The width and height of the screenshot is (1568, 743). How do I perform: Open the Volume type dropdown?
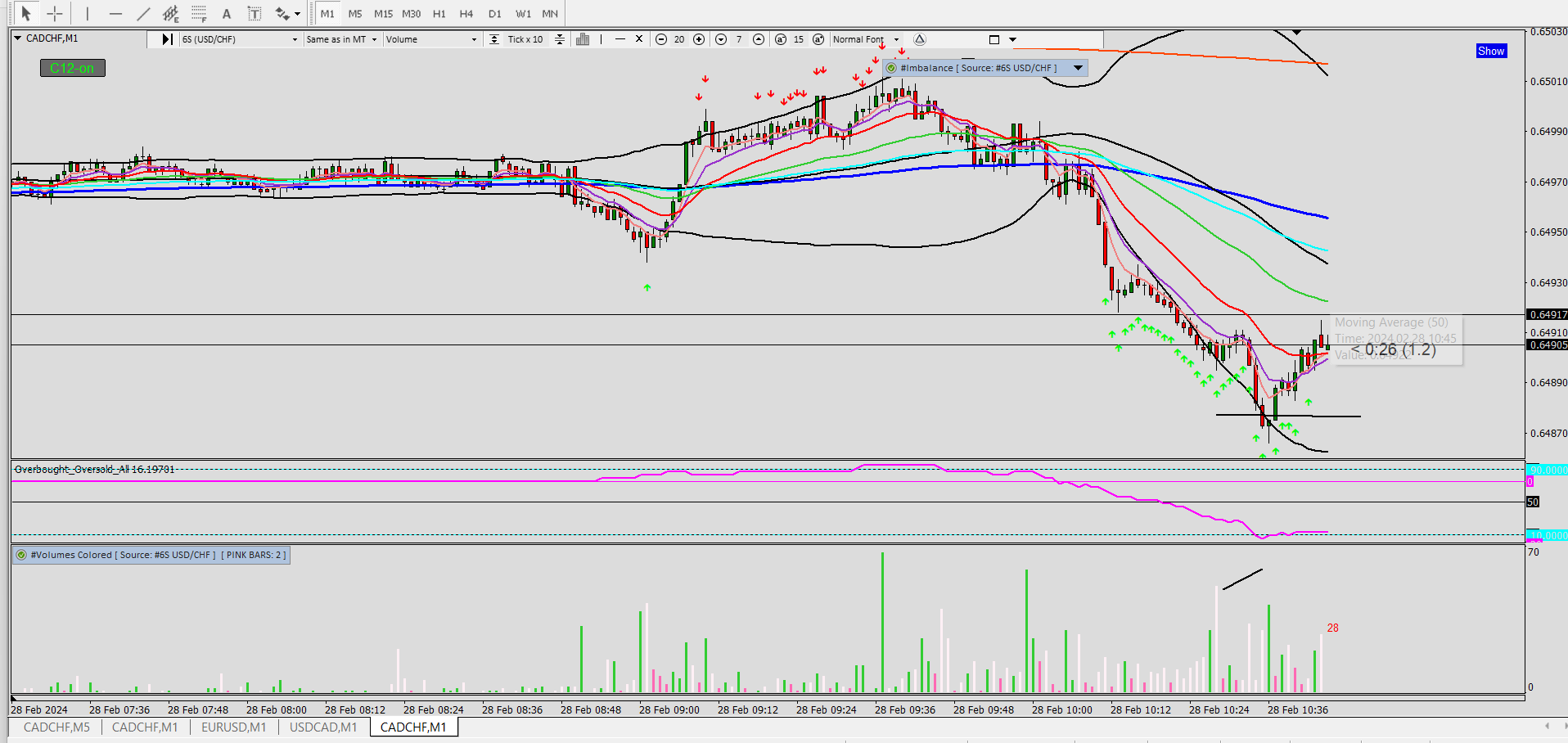(431, 39)
